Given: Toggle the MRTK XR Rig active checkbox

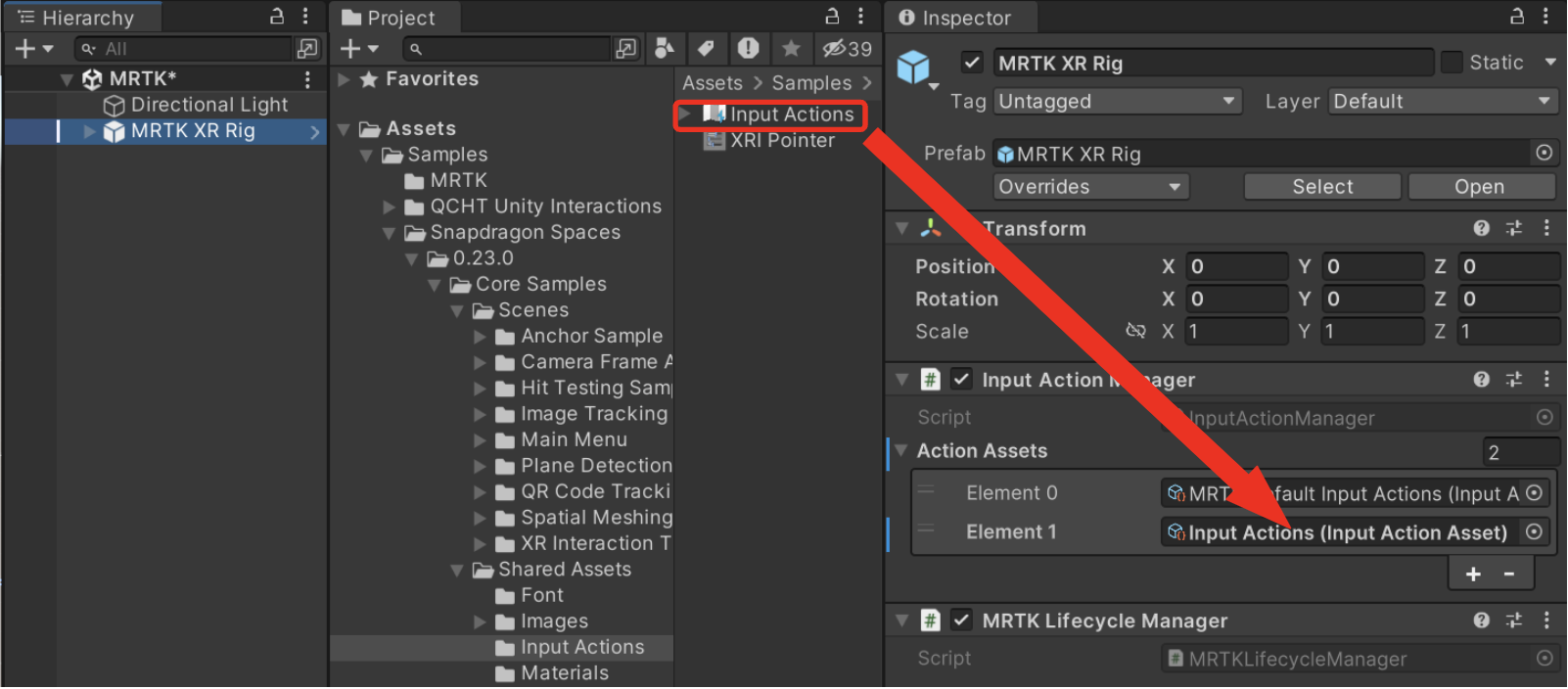Looking at the screenshot, I should tap(972, 63).
